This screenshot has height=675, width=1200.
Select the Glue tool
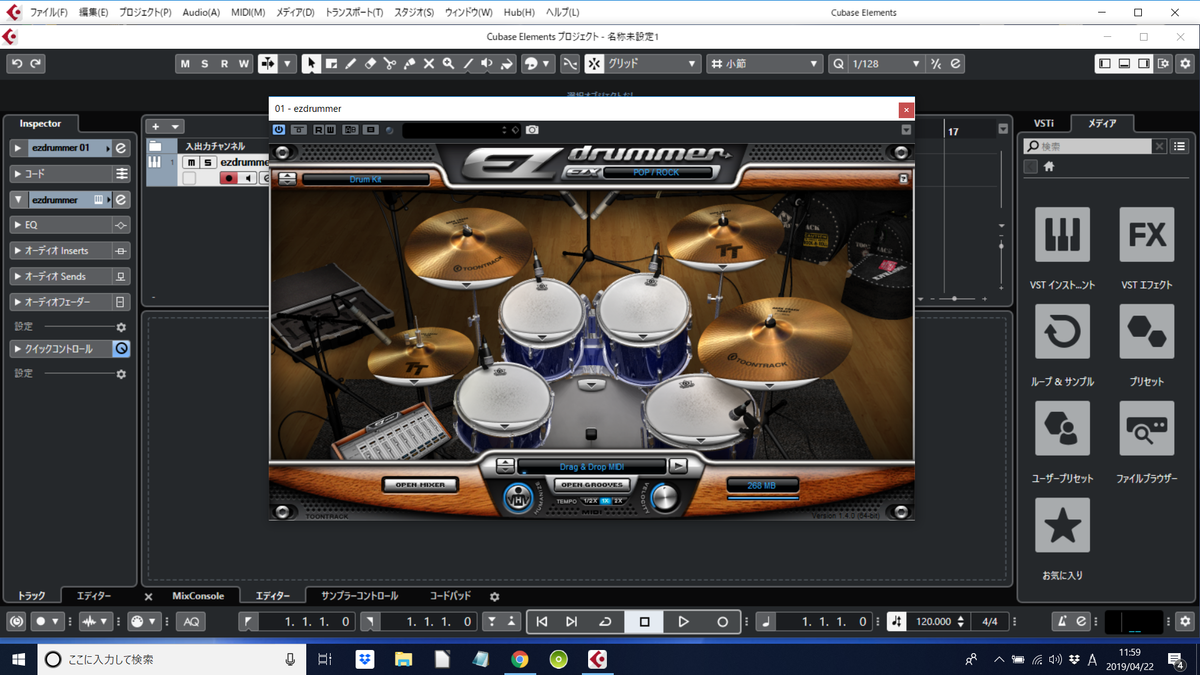point(409,63)
